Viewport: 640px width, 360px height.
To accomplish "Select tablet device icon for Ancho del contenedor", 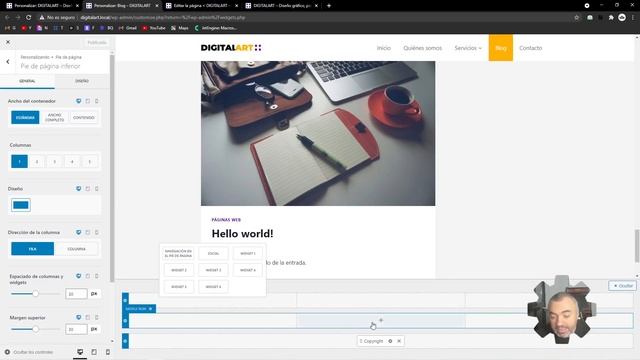I will pos(88,101).
